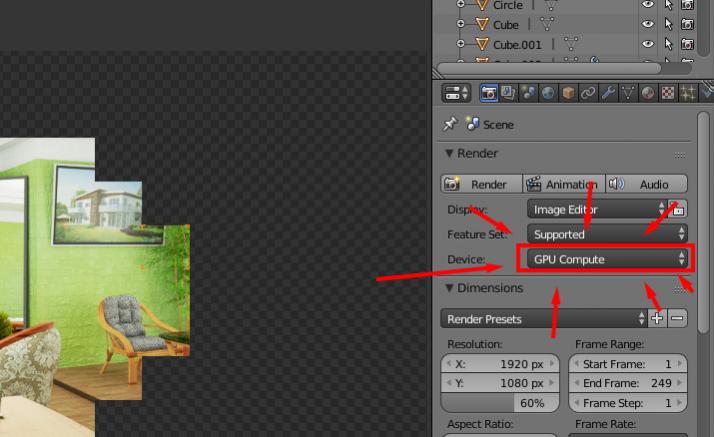Adjust the 60% resolution percentage slider

[500, 403]
